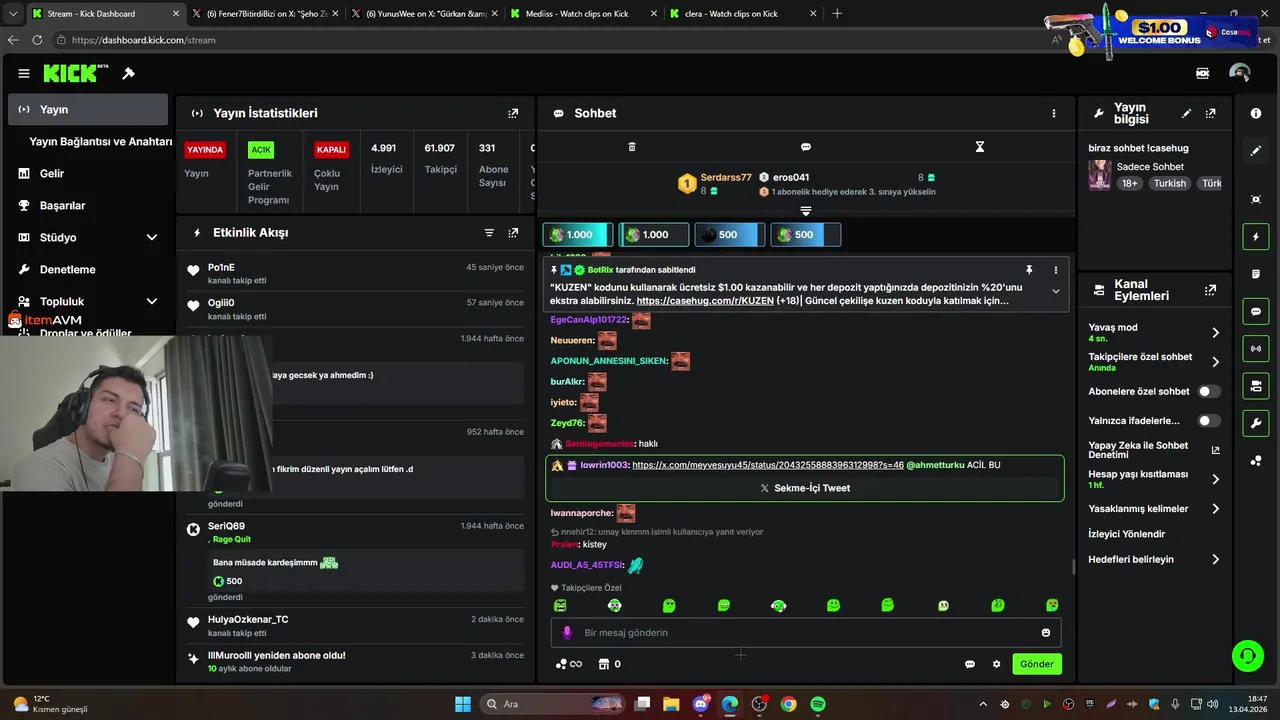Open Hedefleri belirleyin settings
This screenshot has height=720, width=1280.
pos(1154,560)
